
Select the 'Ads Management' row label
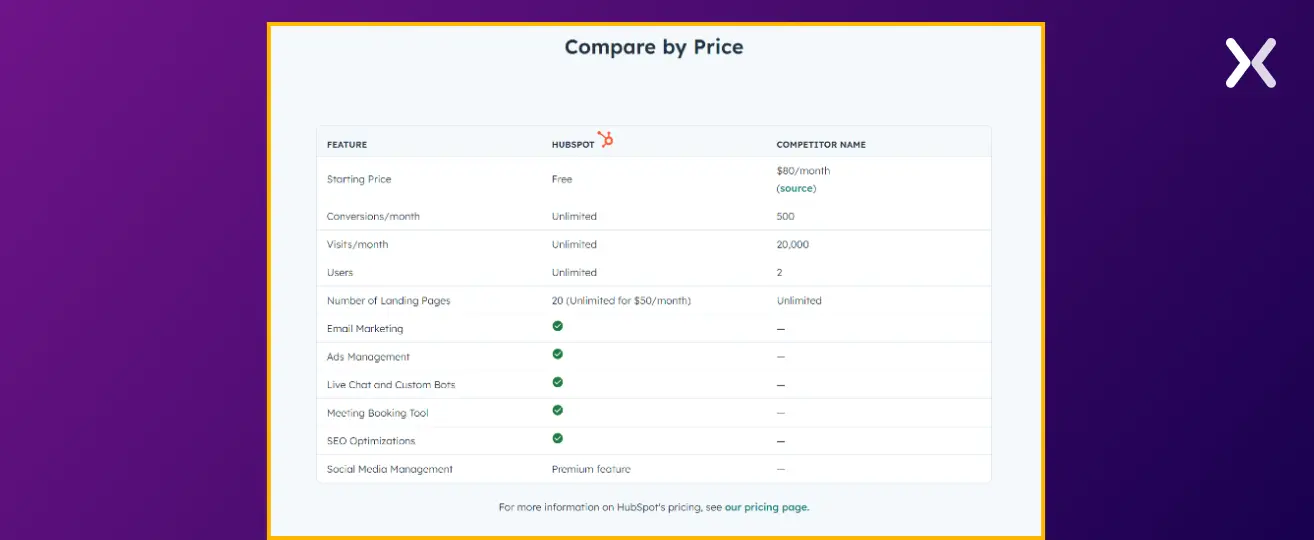click(x=368, y=356)
